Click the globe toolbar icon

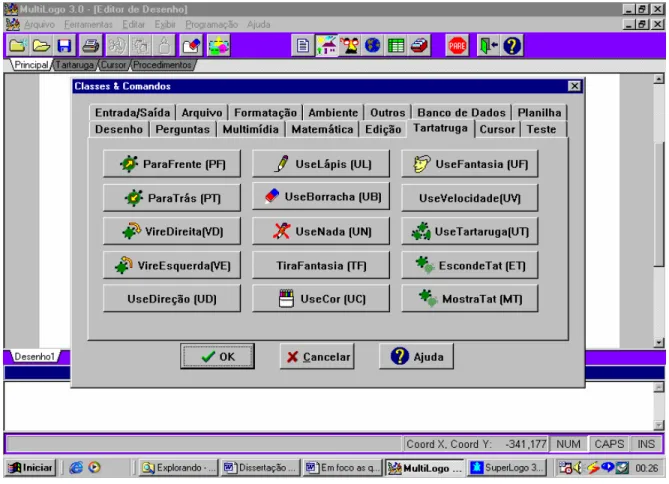[x=372, y=45]
